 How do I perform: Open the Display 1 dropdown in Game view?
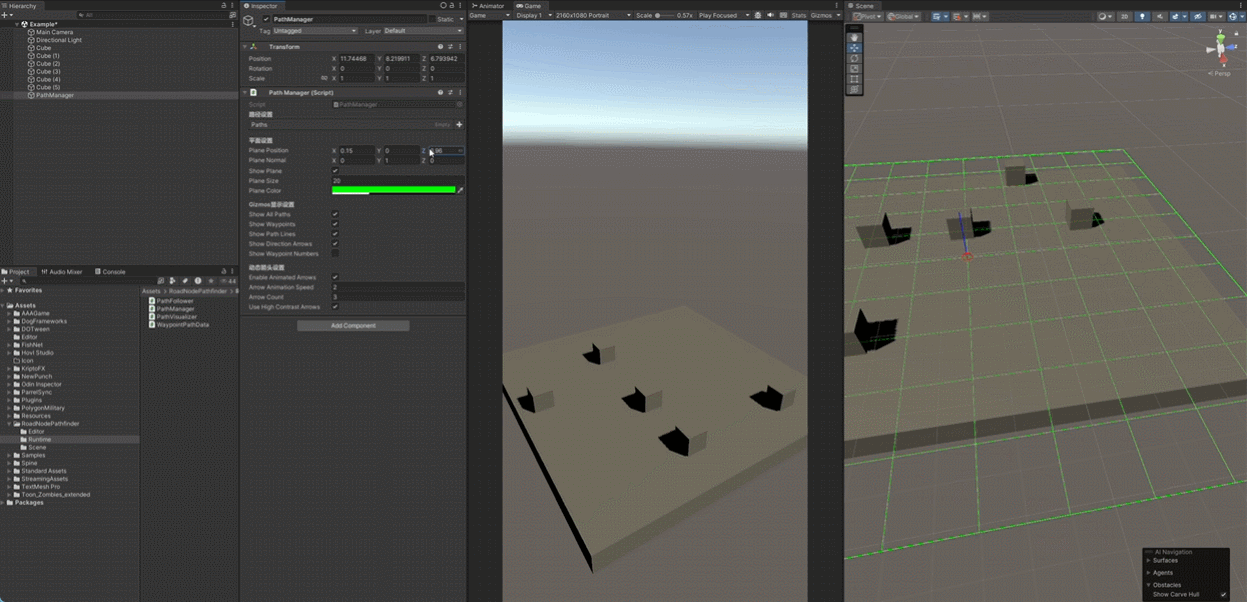[x=534, y=16]
